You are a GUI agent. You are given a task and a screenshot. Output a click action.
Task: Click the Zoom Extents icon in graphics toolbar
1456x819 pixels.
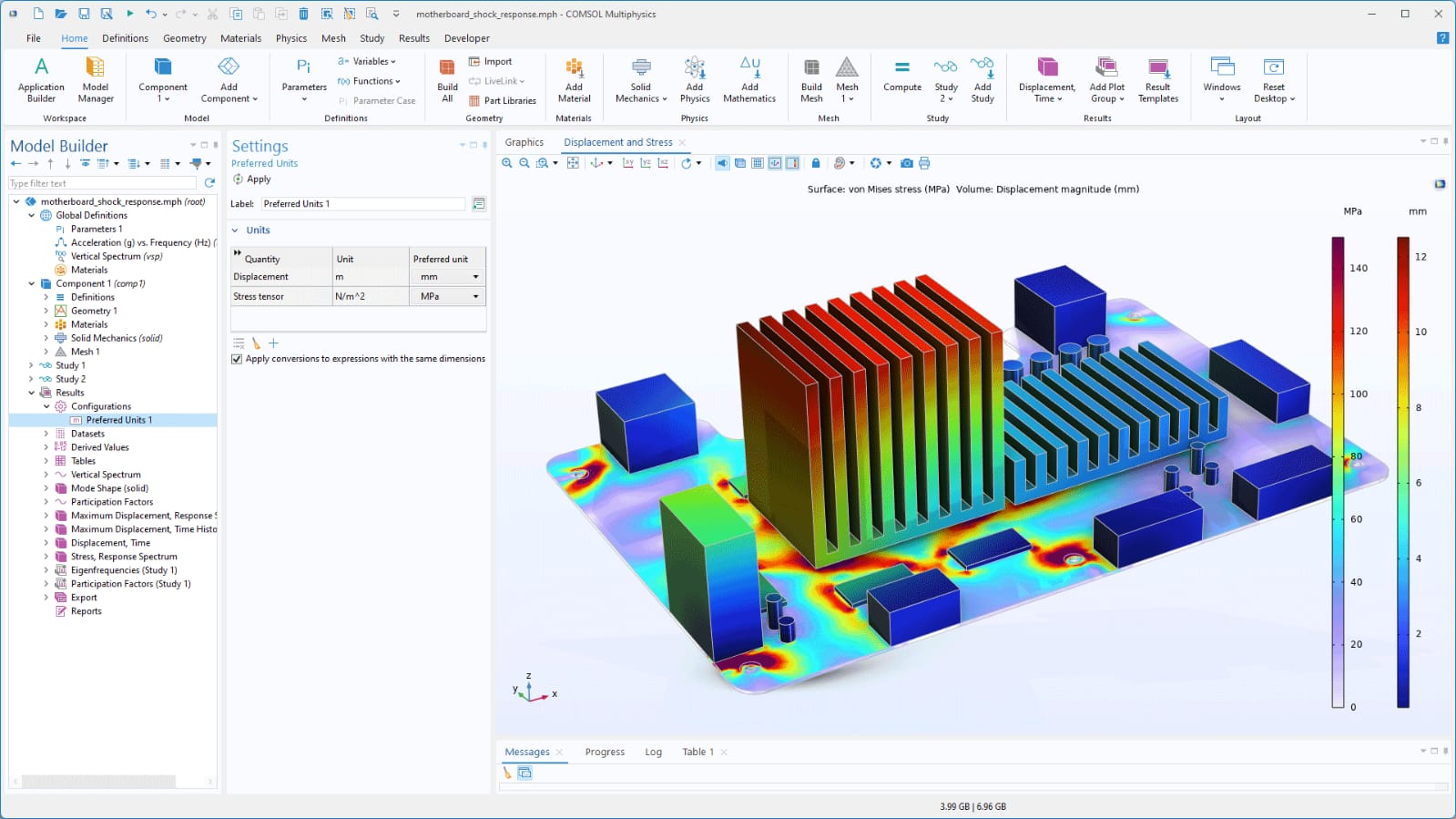(573, 163)
